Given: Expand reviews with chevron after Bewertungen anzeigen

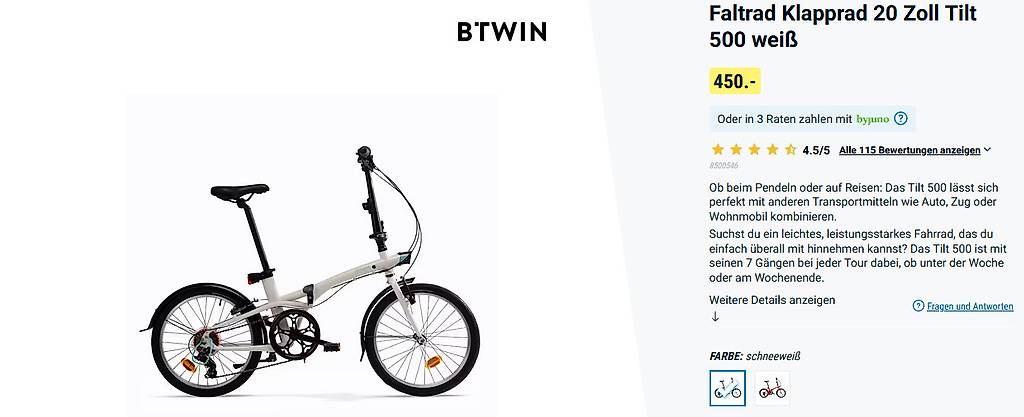Looking at the screenshot, I should coord(987,150).
